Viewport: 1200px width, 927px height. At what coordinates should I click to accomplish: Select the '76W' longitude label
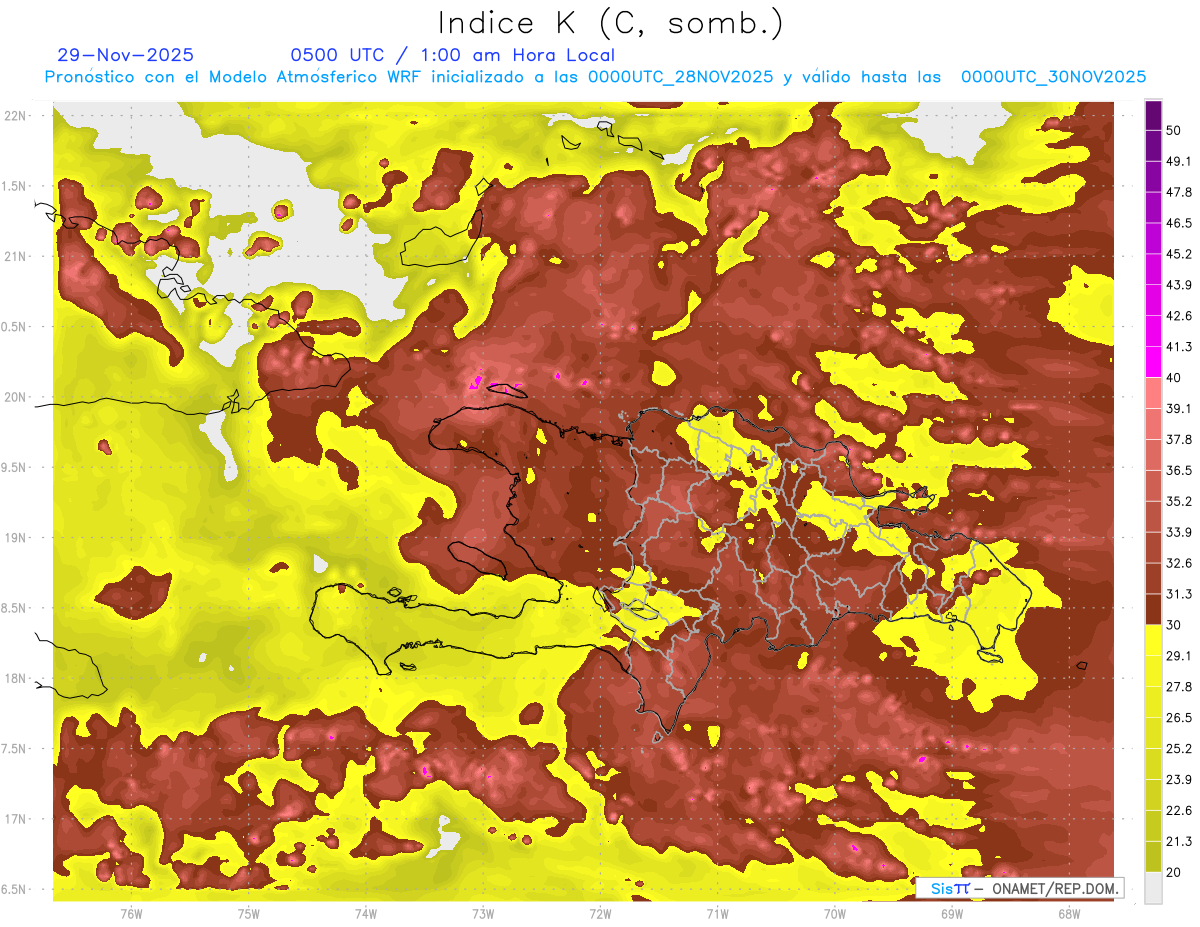(x=131, y=914)
